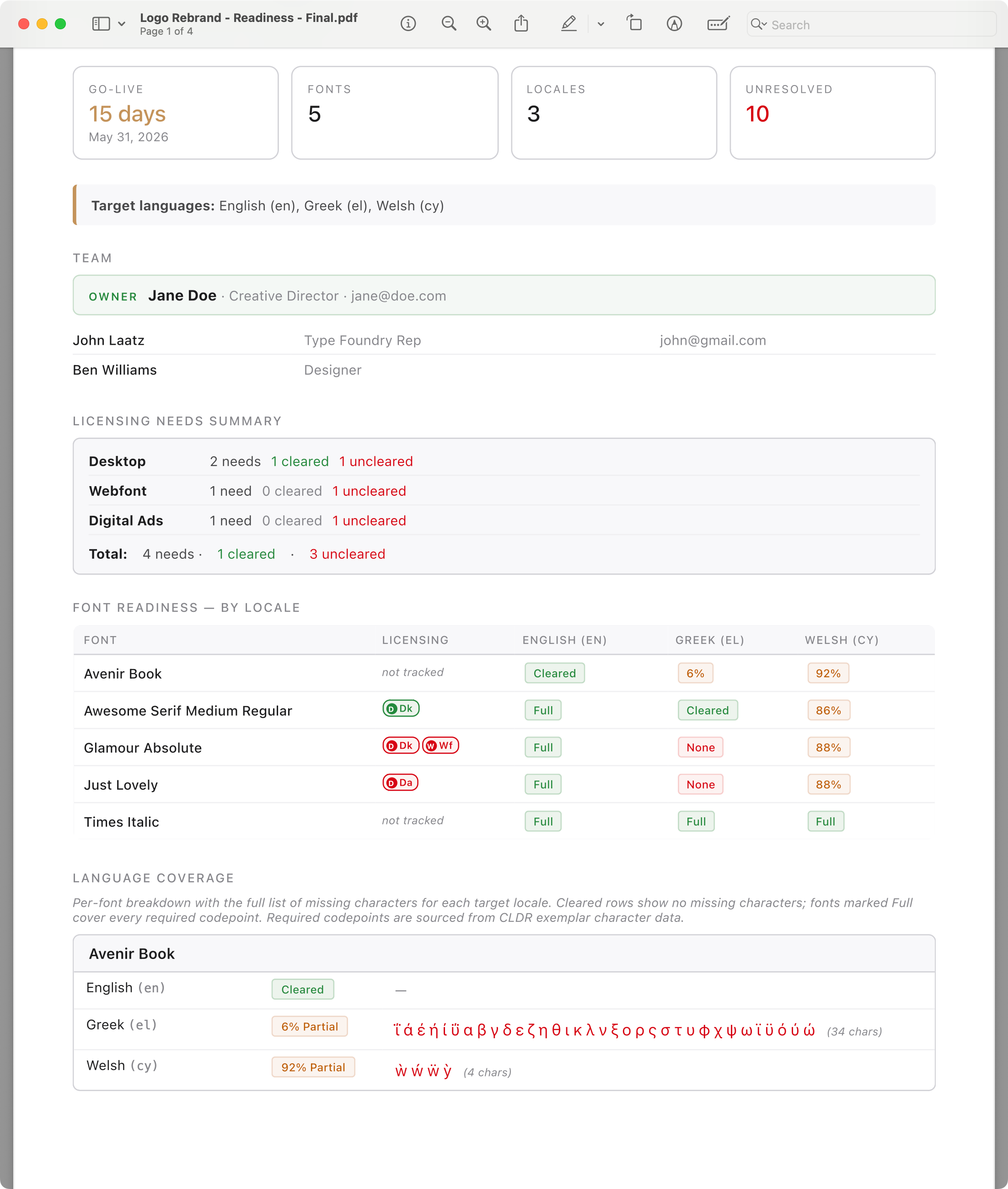Click Glamour Absolute Greek None tag
Screen dimensions: 1008x1189
click(701, 747)
